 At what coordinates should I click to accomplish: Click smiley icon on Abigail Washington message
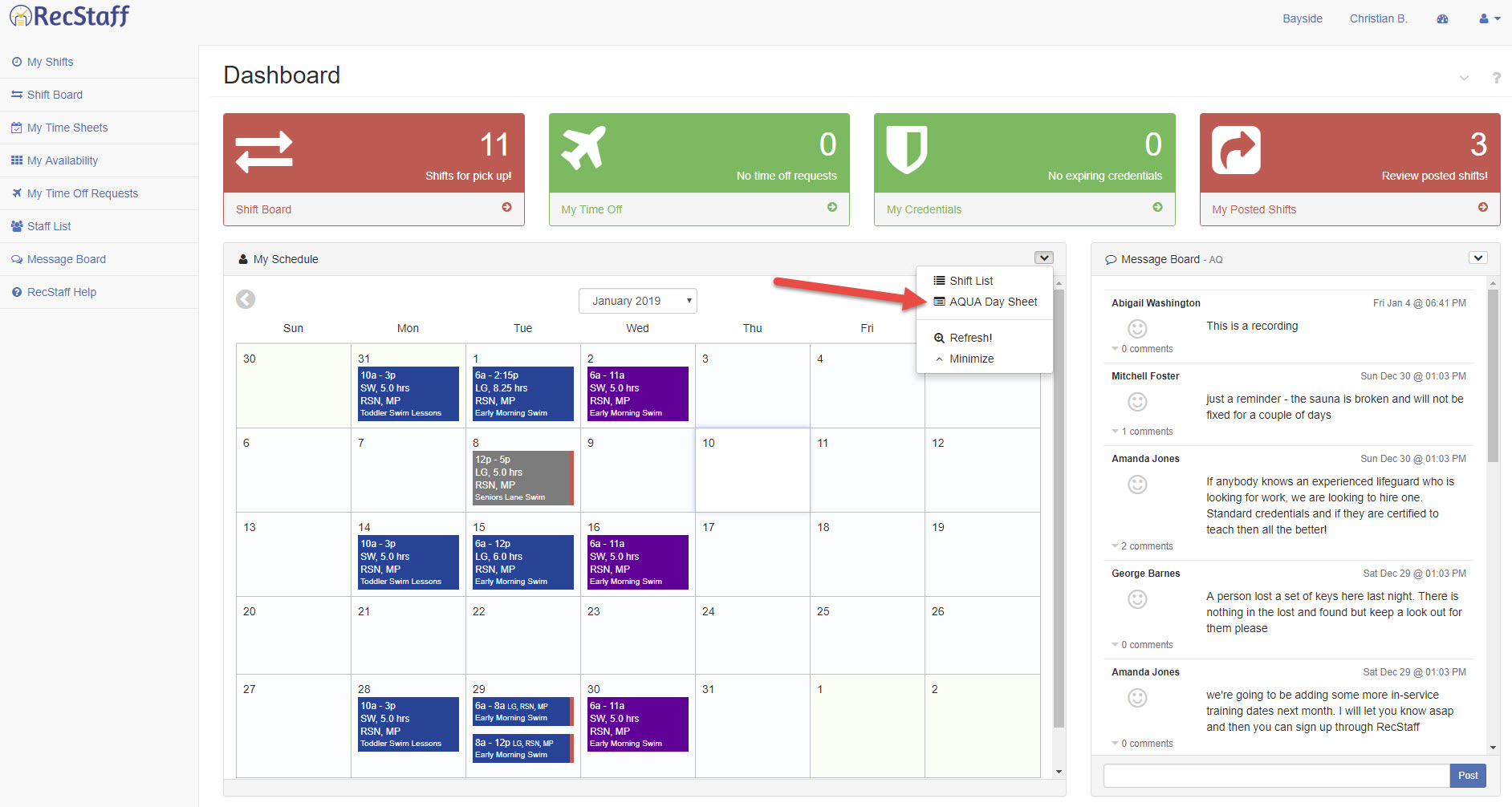click(x=1137, y=328)
